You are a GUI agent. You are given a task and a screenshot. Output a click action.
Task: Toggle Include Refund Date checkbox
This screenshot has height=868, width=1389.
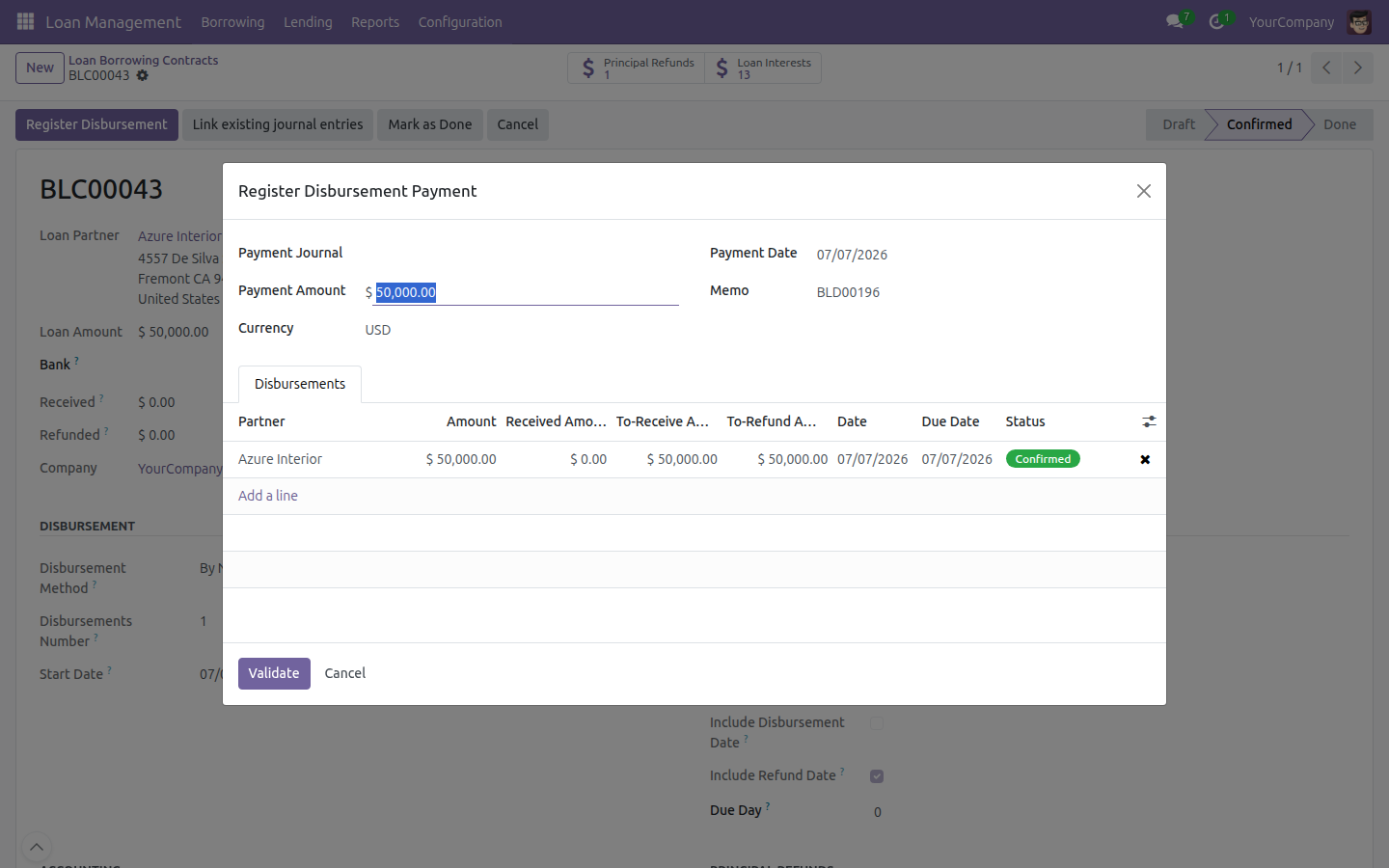click(x=877, y=776)
